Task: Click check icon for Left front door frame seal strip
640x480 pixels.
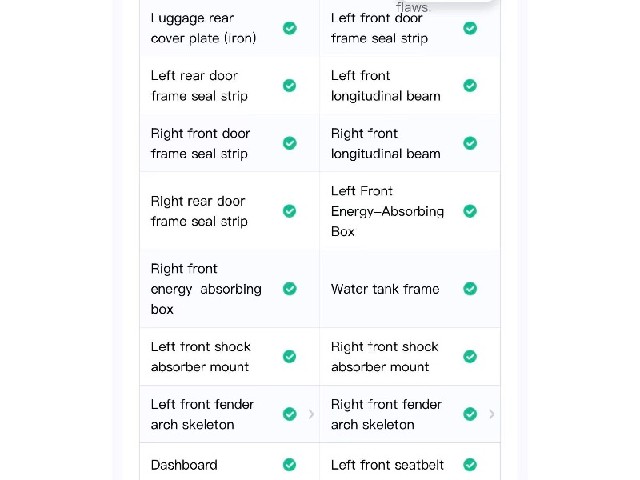Action: [x=470, y=28]
